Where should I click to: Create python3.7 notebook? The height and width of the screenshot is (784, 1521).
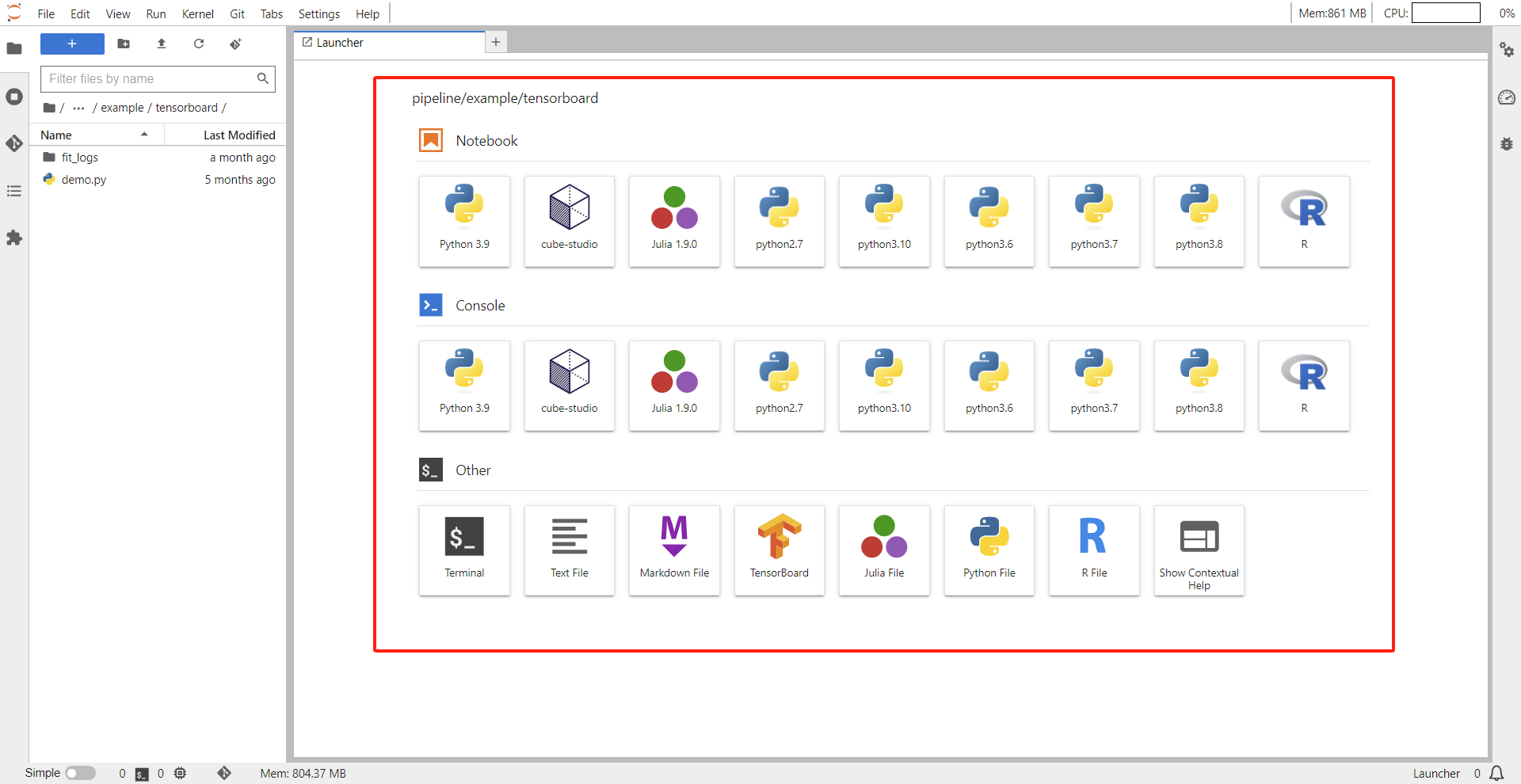(1094, 221)
